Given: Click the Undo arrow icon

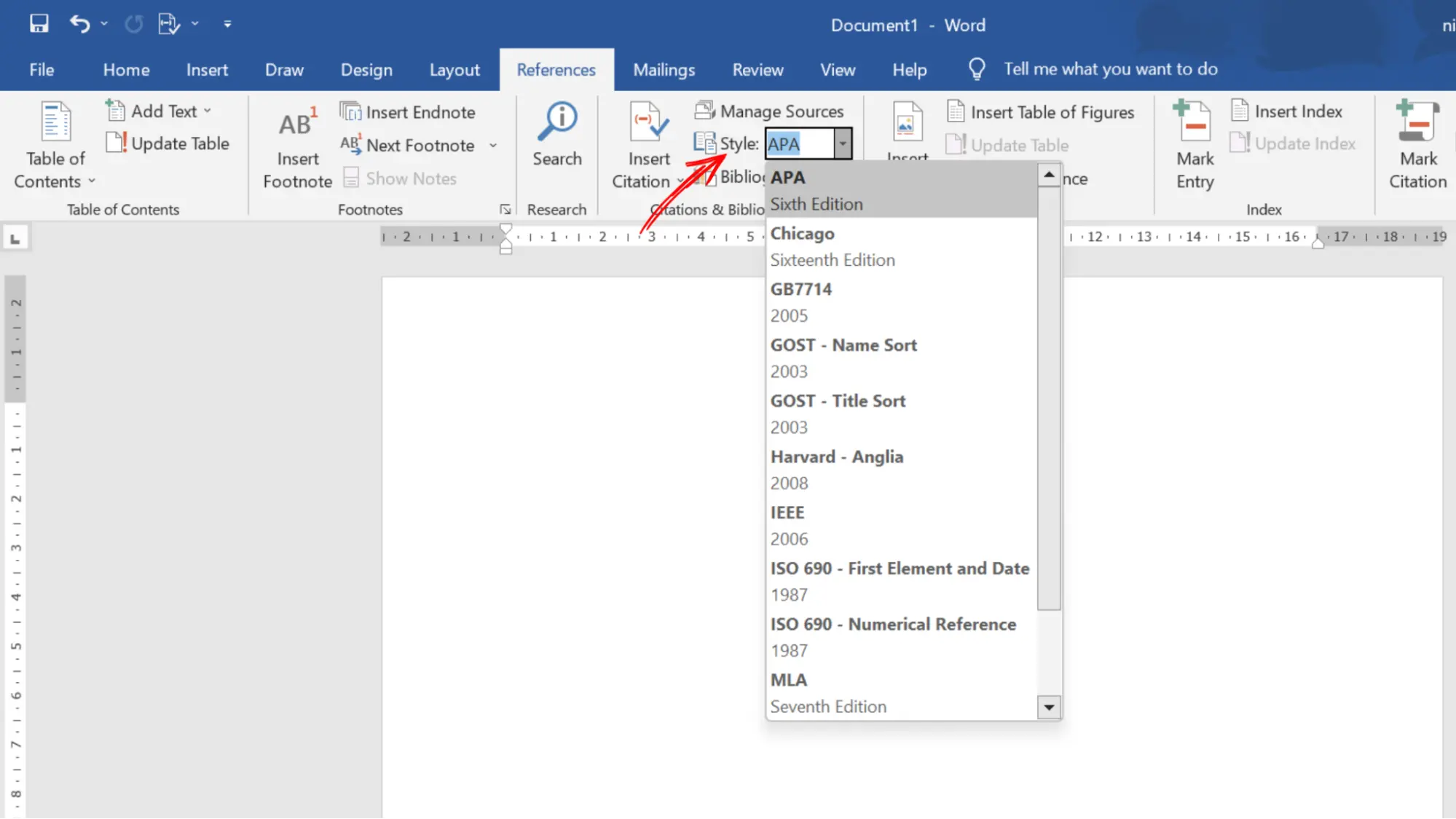Looking at the screenshot, I should point(79,24).
